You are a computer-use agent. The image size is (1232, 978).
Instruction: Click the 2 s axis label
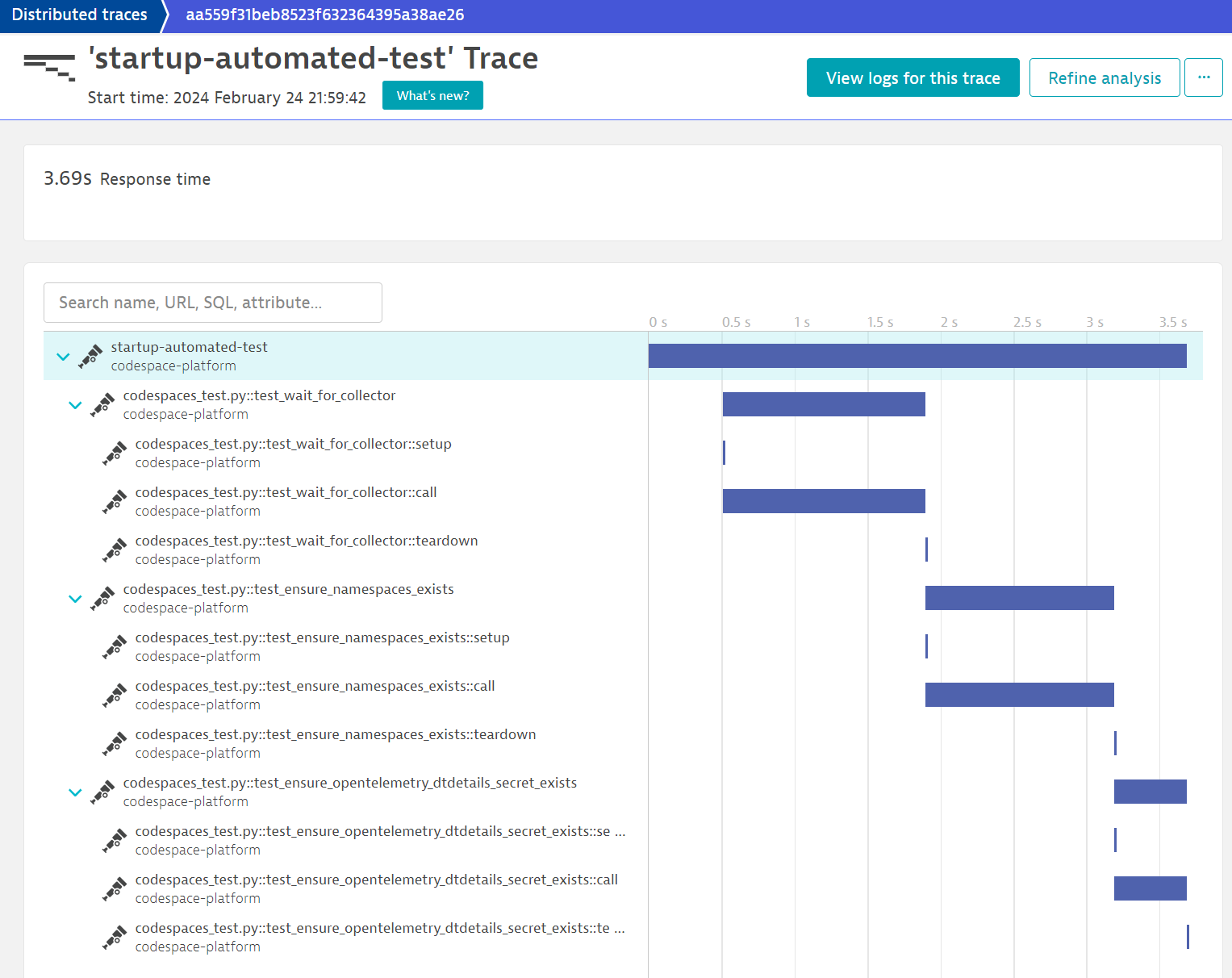click(949, 322)
